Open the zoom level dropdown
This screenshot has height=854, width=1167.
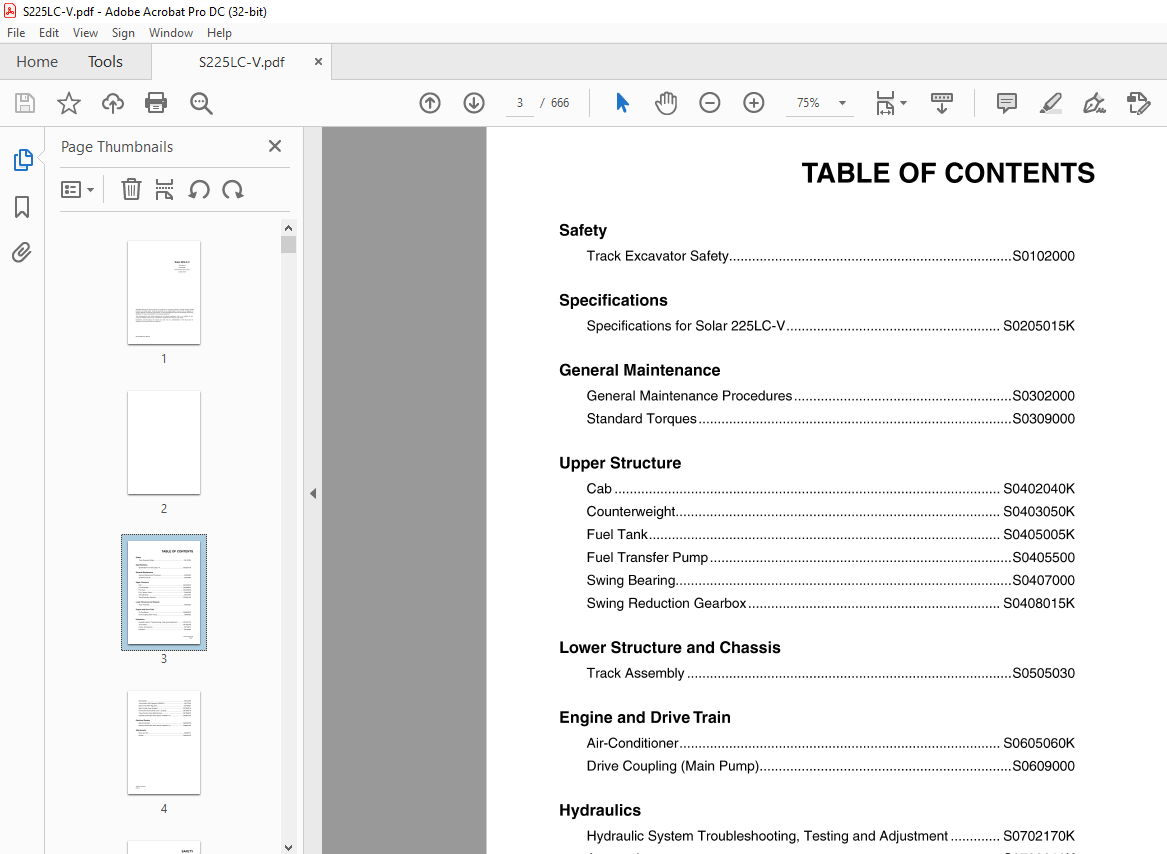click(843, 103)
